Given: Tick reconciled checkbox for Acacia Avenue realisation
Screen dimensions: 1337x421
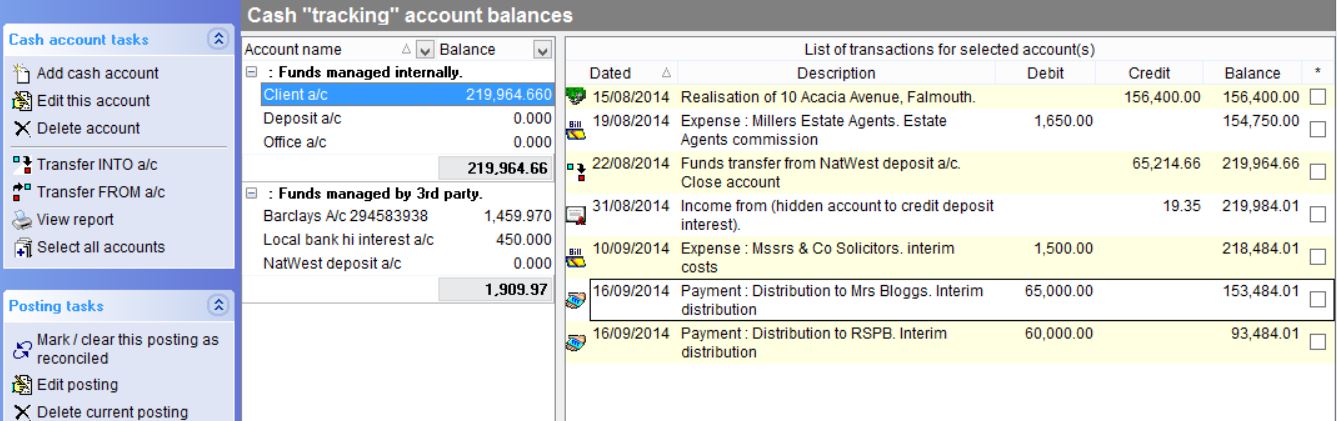Looking at the screenshot, I should 1318,97.
